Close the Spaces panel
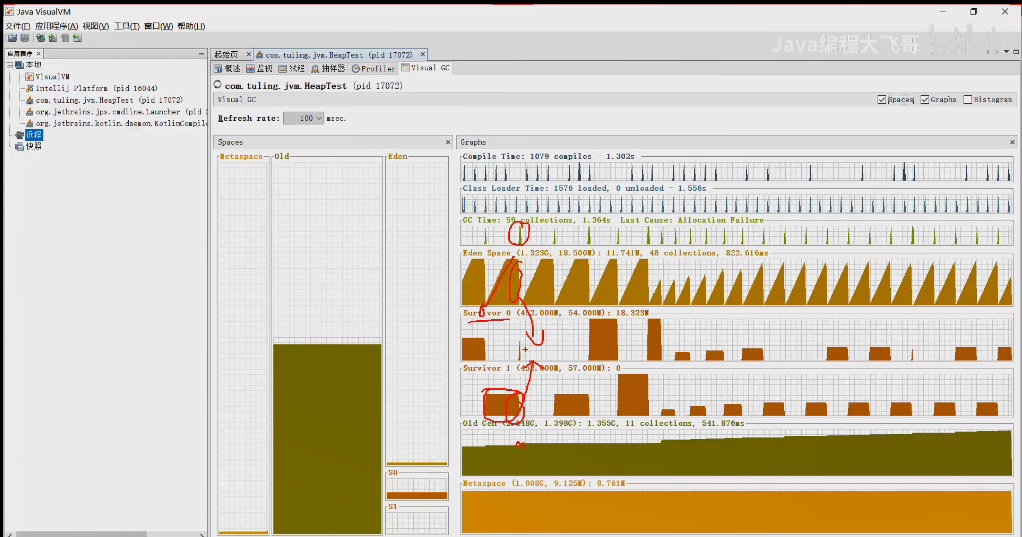Viewport: 1022px width, 537px height. click(x=448, y=142)
